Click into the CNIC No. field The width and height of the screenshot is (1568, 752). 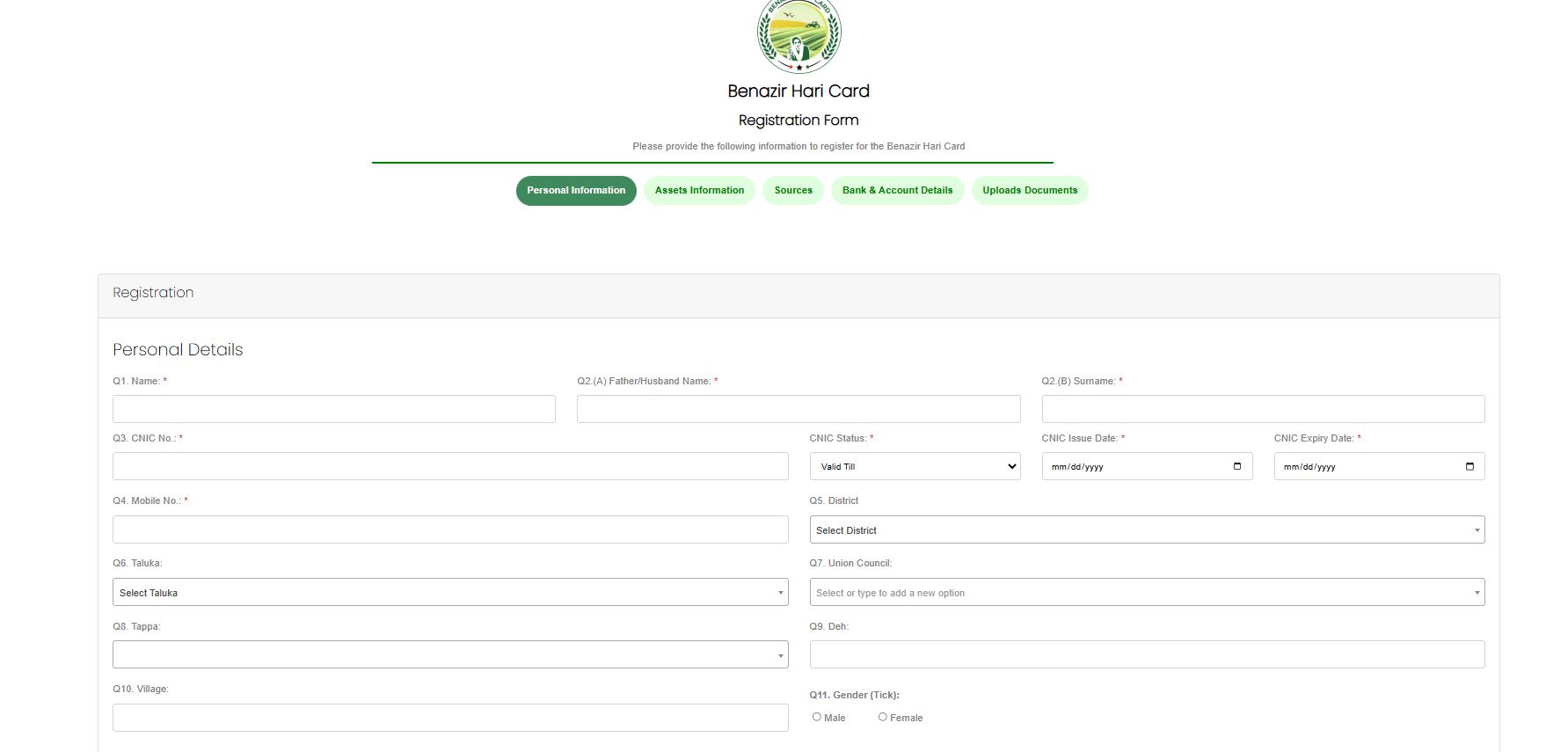(x=449, y=466)
